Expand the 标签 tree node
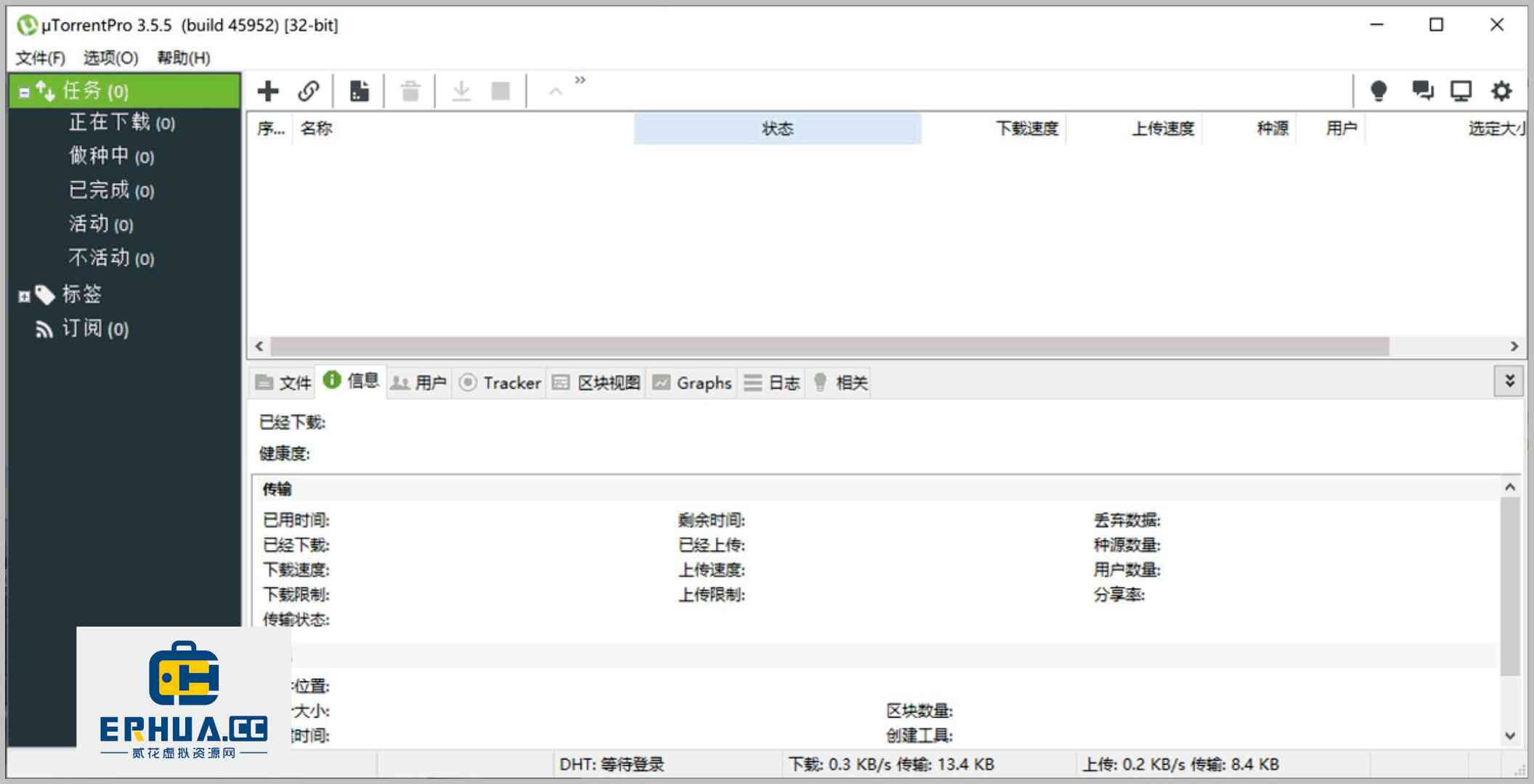Screen dimensions: 1534x784 (x=24, y=295)
